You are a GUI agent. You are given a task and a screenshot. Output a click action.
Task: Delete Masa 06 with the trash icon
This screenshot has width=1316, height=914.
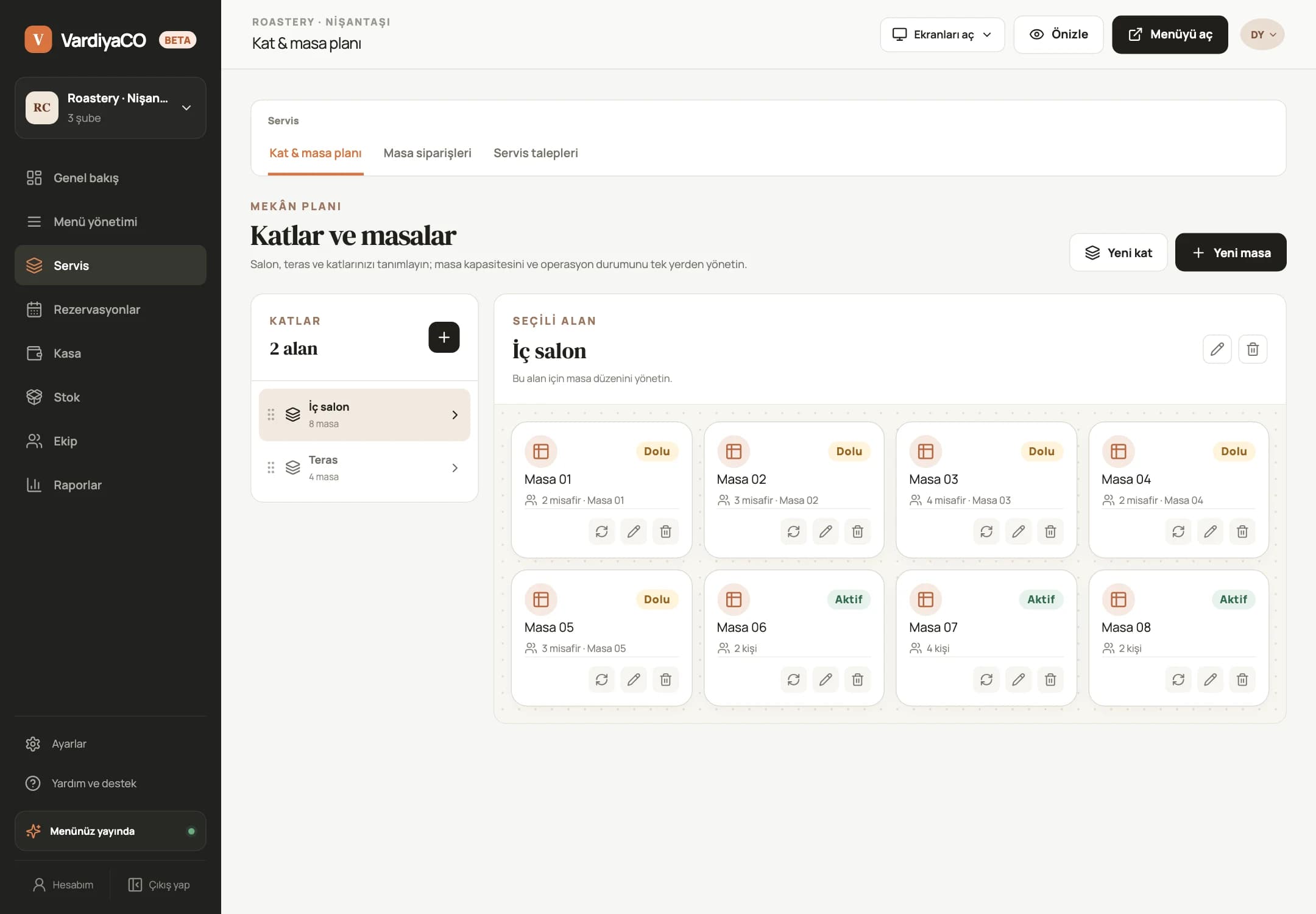pyautogui.click(x=857, y=679)
